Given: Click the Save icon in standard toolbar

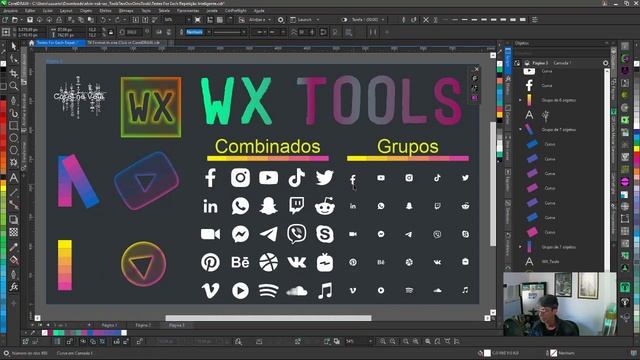Looking at the screenshot, I should 30,20.
